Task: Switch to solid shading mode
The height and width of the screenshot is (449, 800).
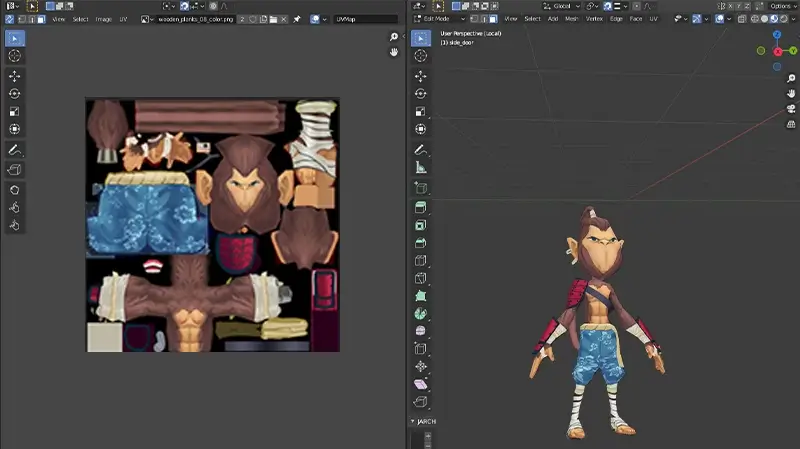Action: tap(764, 19)
